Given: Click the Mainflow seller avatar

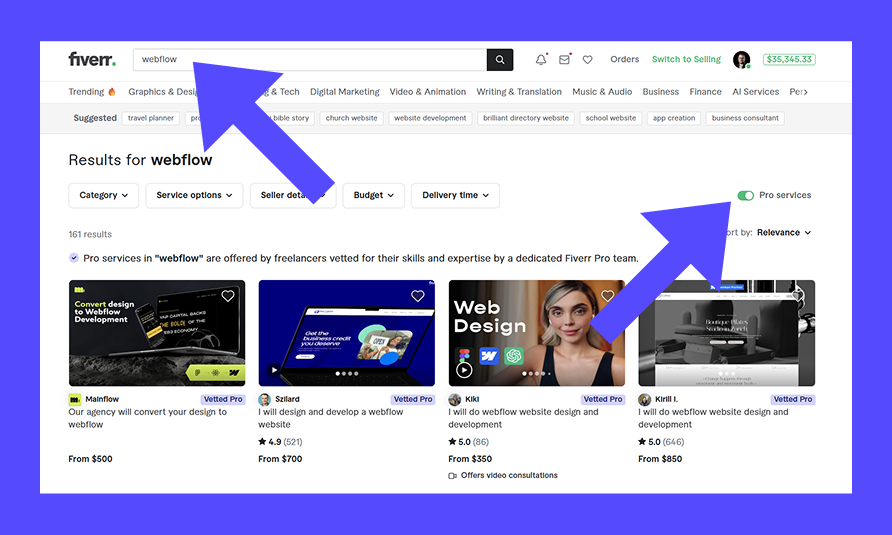Looking at the screenshot, I should coord(75,399).
